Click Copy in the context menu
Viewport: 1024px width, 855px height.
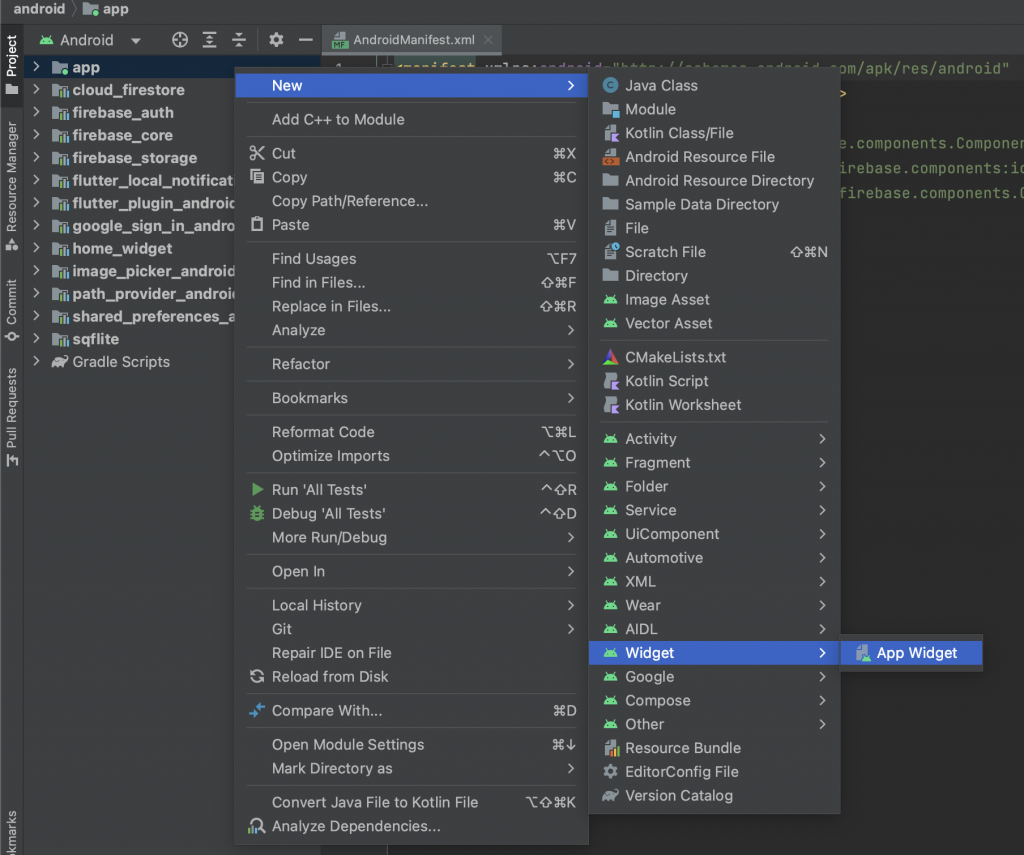pos(411,177)
